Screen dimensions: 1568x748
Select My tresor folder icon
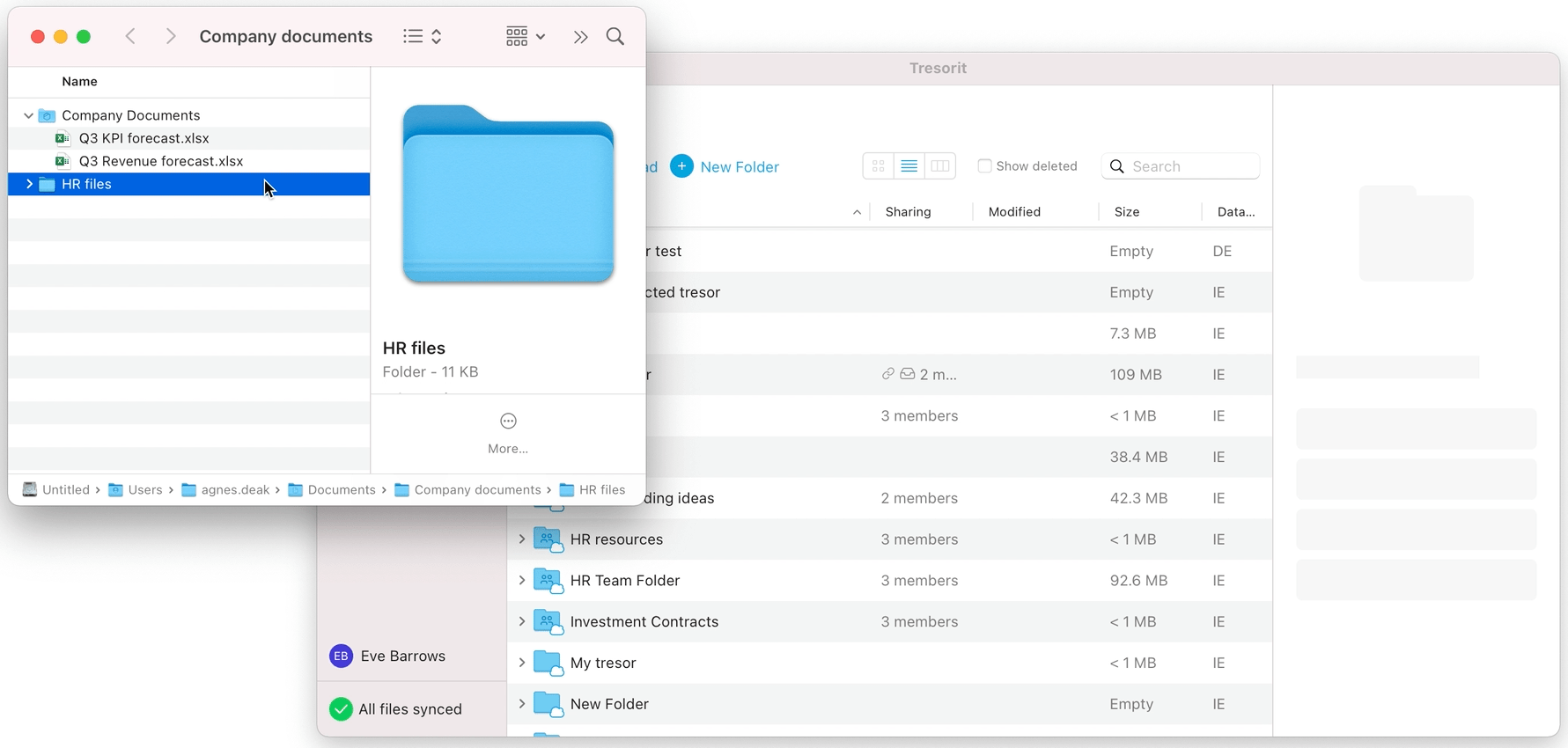pos(548,663)
